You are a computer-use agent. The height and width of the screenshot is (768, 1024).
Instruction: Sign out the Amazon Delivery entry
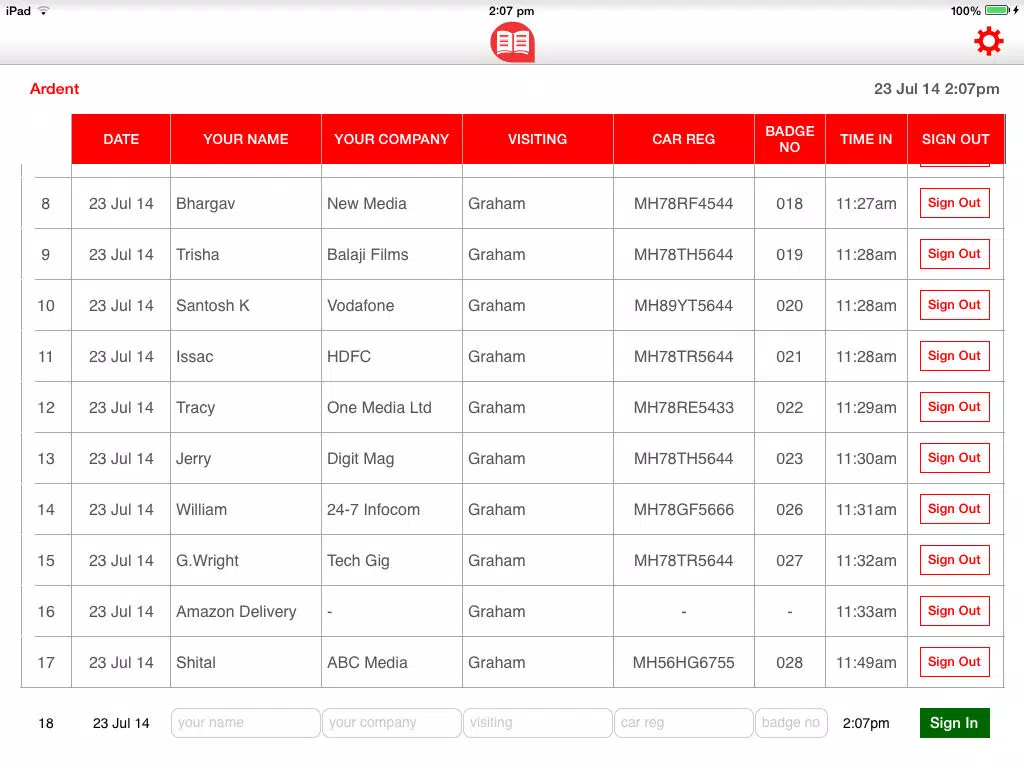(x=954, y=611)
